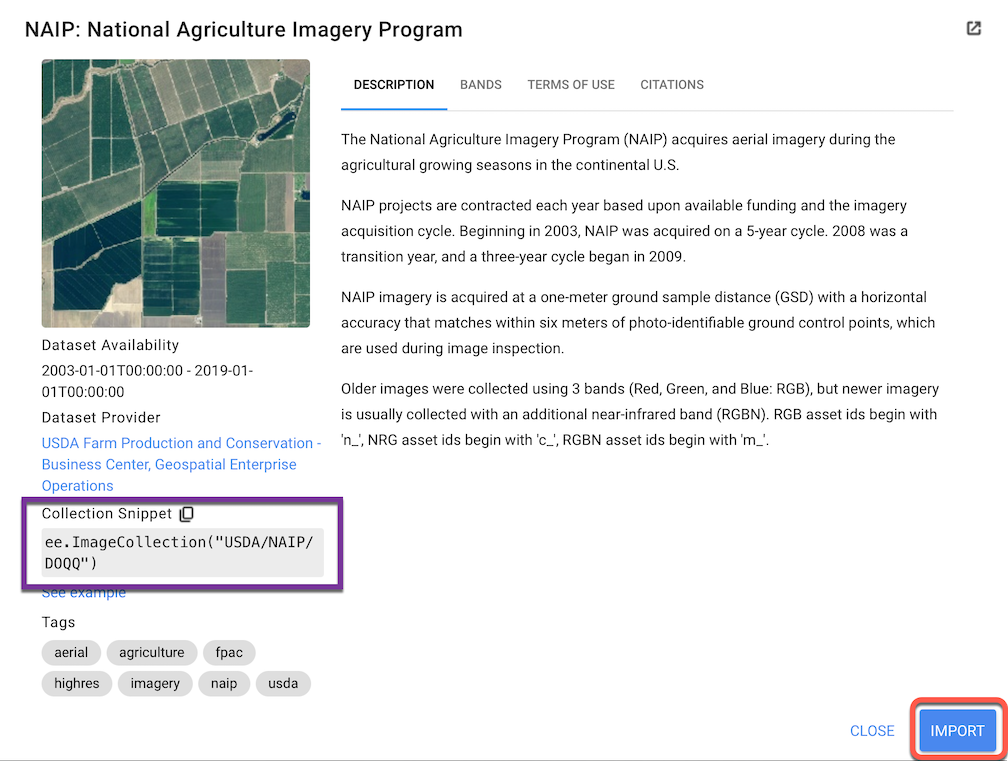Image resolution: width=1008 pixels, height=761 pixels.
Task: Select the naip tag chip
Action: (224, 684)
